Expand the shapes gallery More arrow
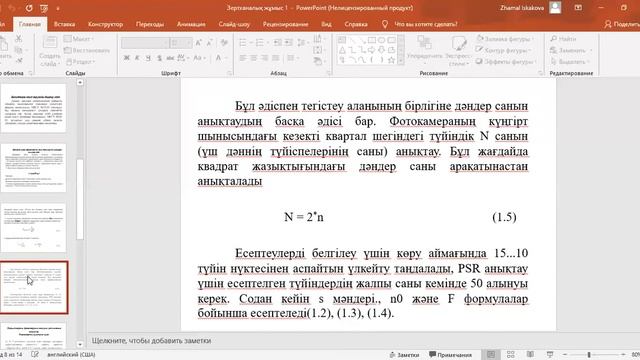Viewport: 640px width, 360px height. (401, 61)
